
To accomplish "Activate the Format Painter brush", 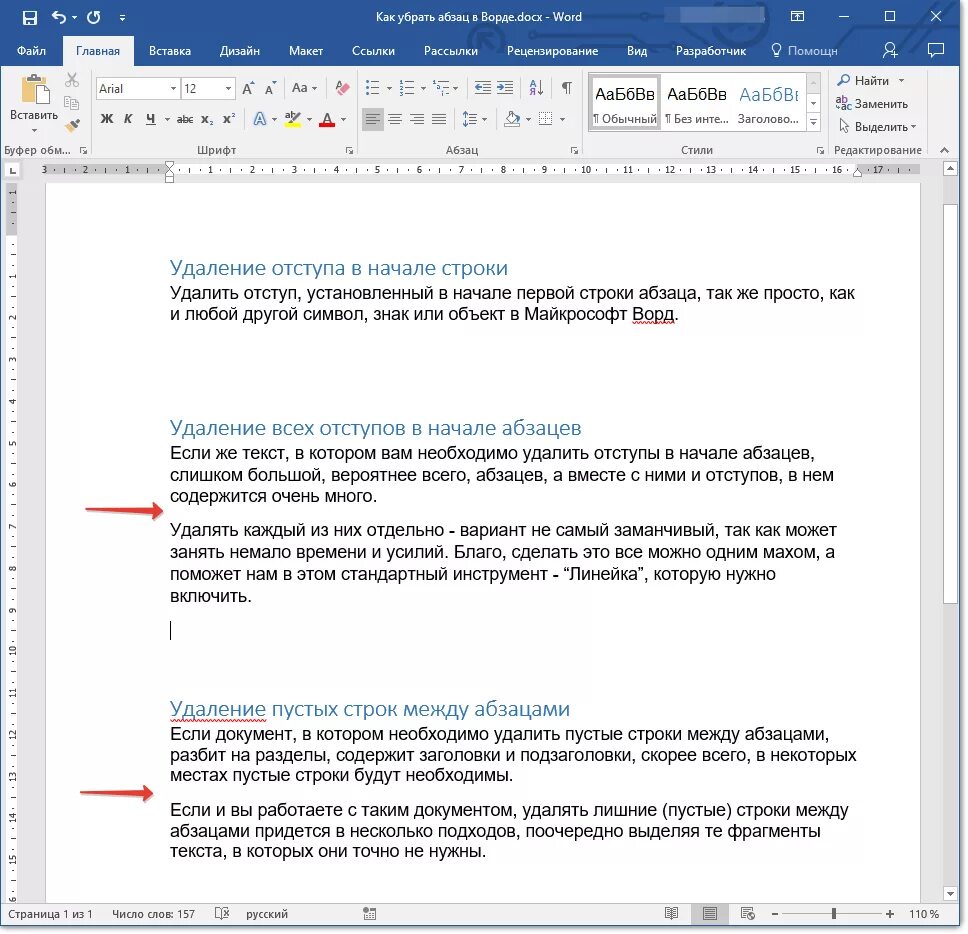I will 72,125.
